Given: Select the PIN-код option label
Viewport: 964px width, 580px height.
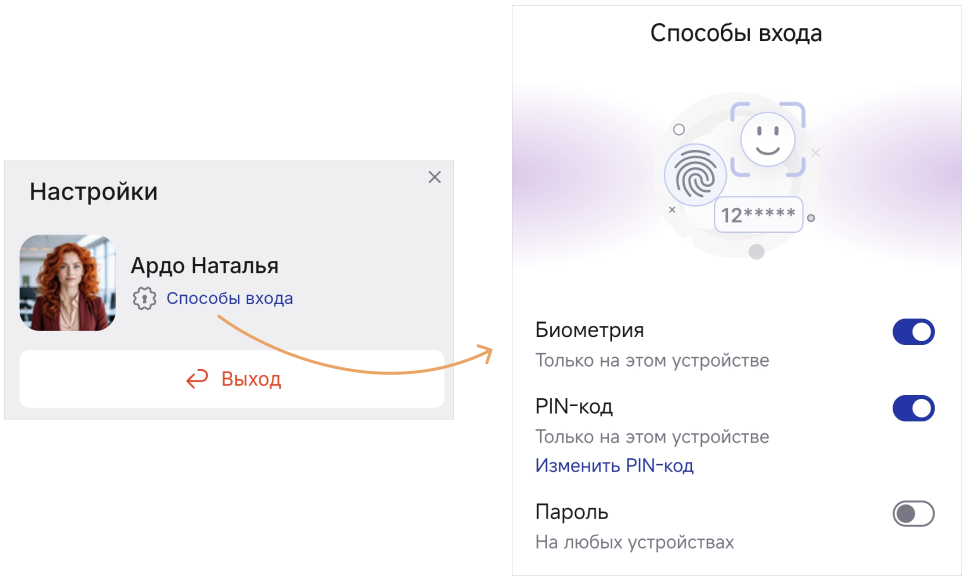Looking at the screenshot, I should click(x=574, y=407).
